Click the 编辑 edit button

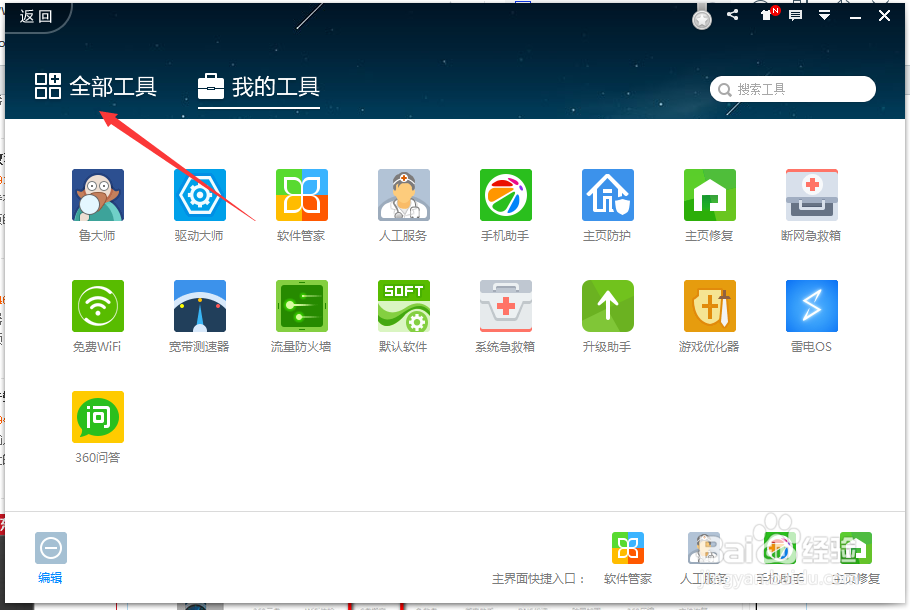(x=50, y=557)
